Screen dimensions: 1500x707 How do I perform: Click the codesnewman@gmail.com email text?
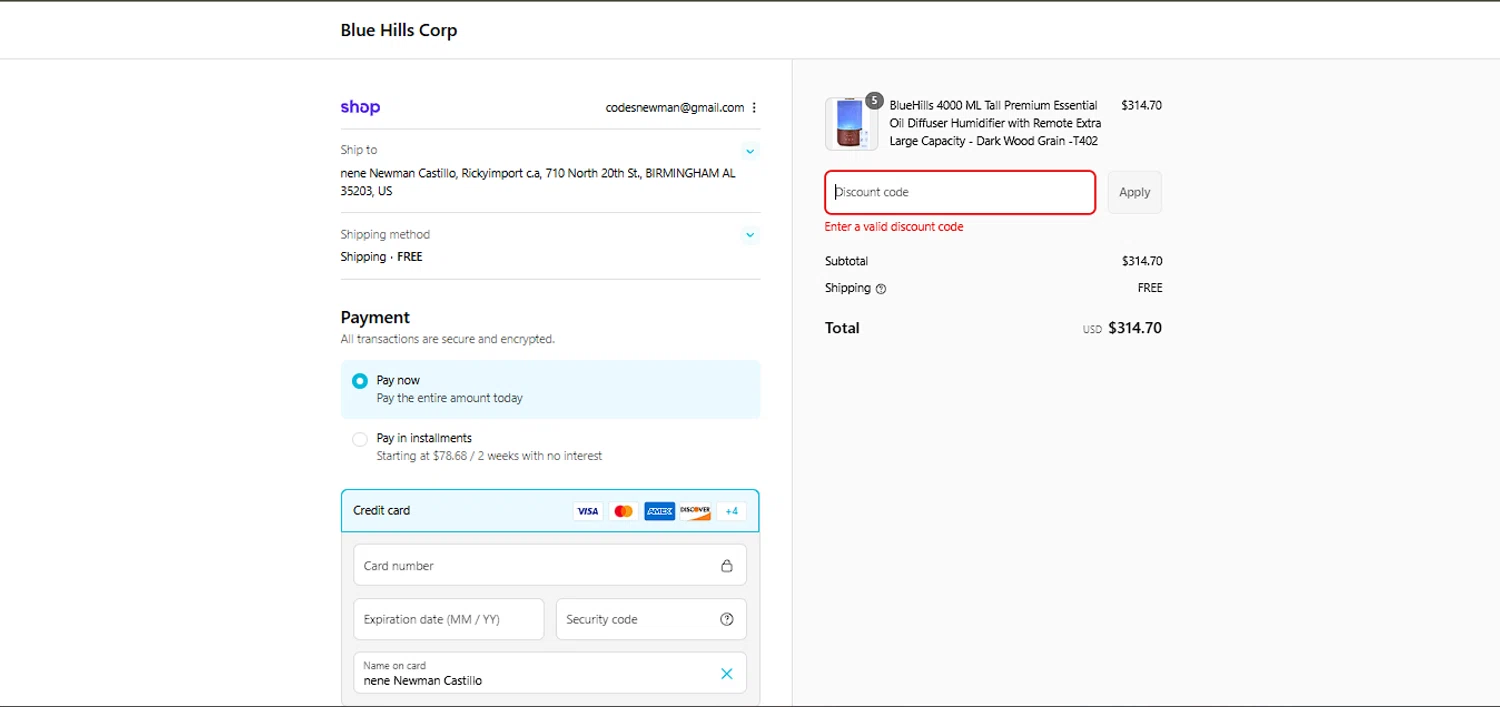tap(675, 107)
